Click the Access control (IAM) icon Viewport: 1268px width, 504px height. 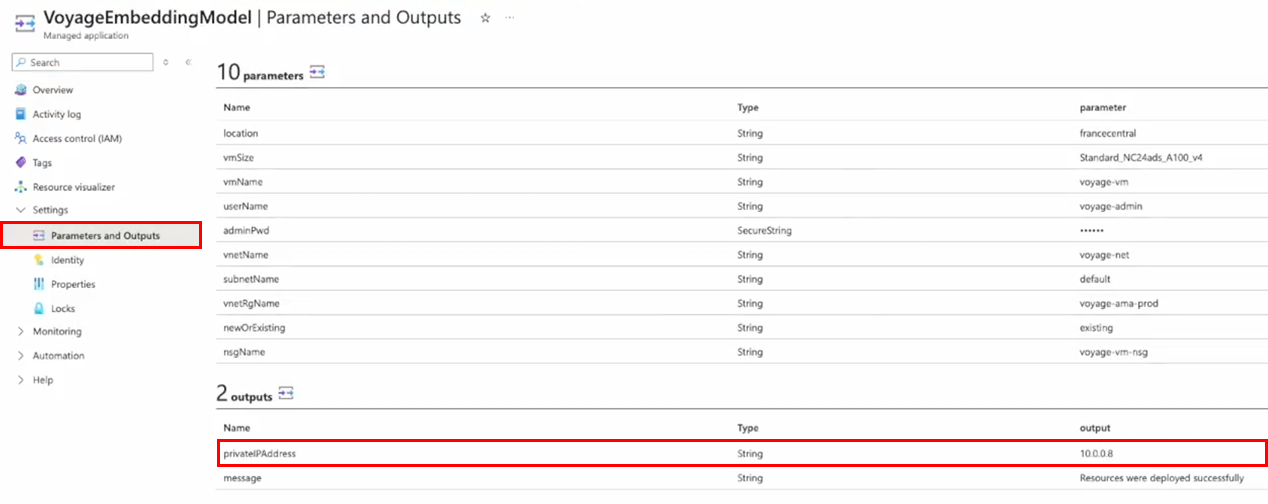click(x=21, y=138)
